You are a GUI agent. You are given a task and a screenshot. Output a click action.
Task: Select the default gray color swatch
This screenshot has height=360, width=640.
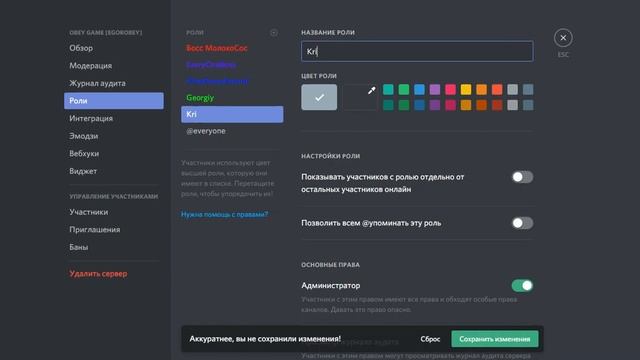(x=319, y=97)
